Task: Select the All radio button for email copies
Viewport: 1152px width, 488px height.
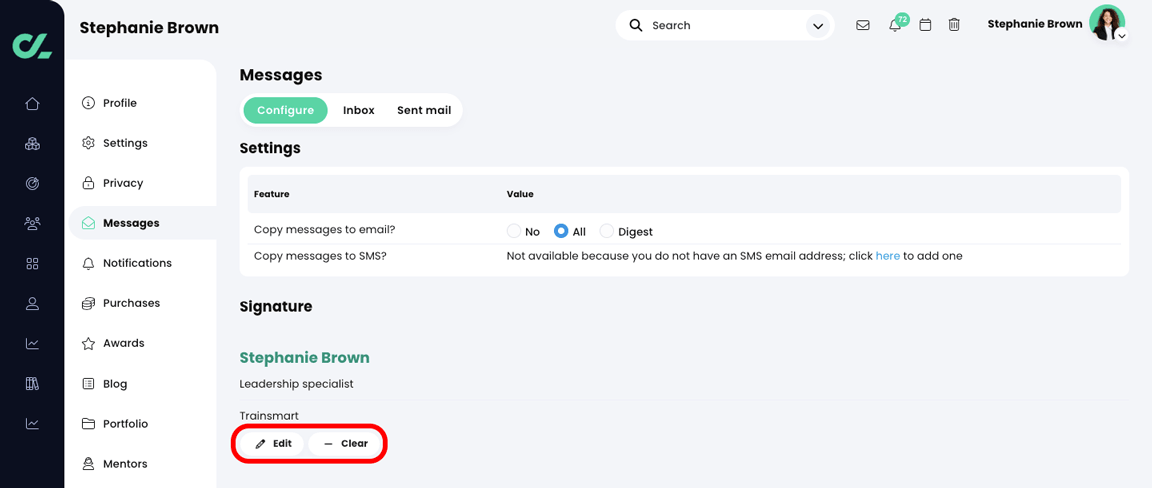Action: (561, 231)
